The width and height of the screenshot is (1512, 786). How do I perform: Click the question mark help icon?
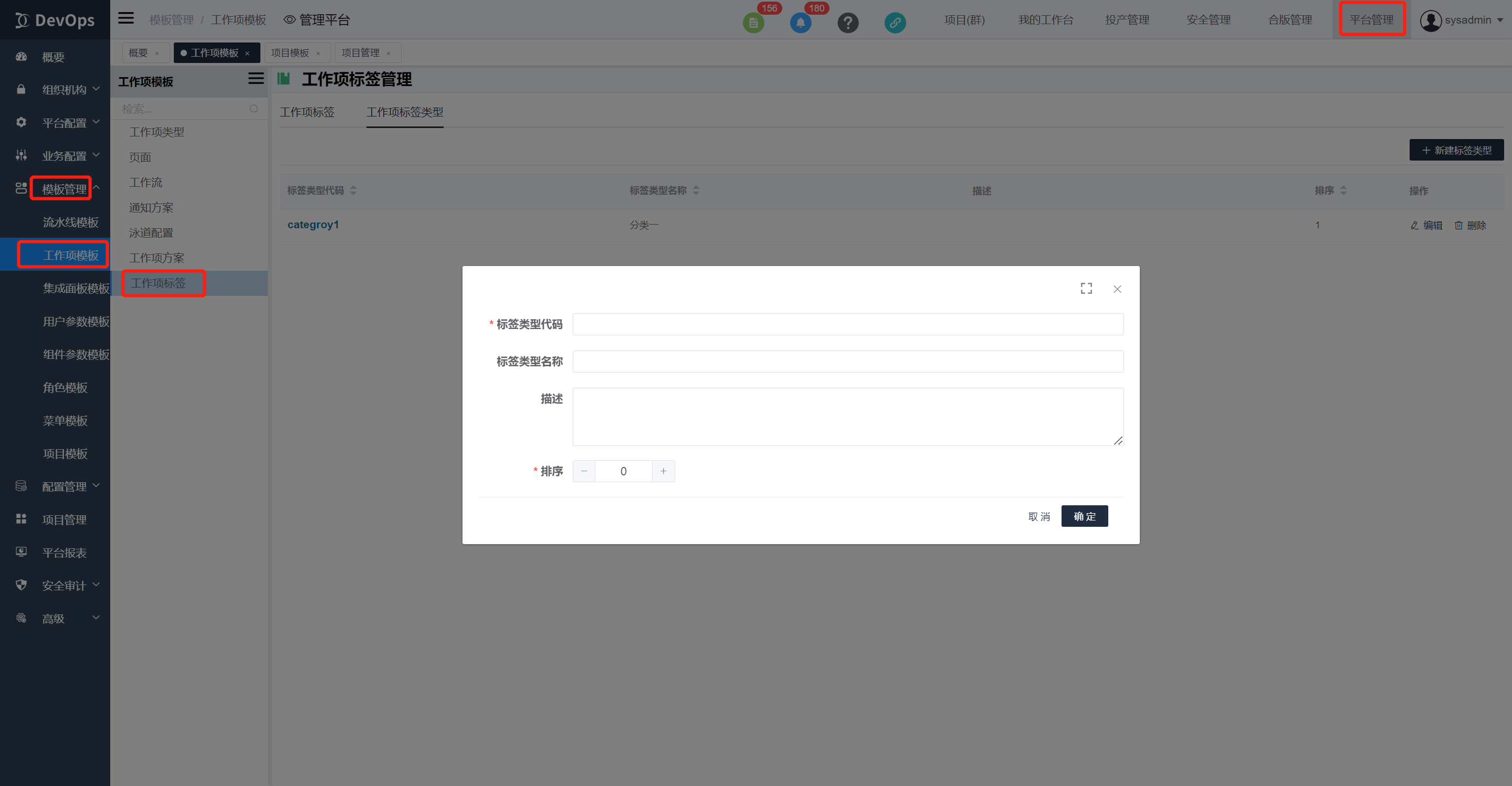tap(847, 23)
